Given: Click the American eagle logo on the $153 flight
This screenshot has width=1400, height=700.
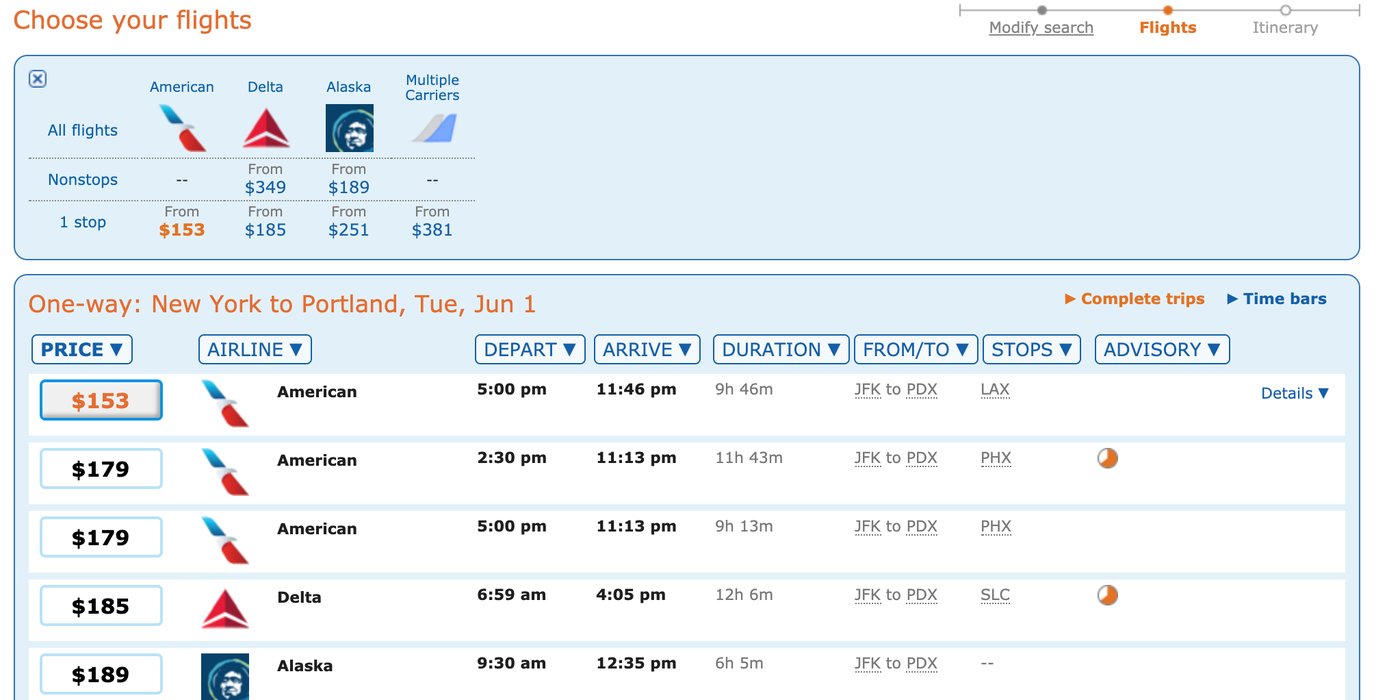Looking at the screenshot, I should pos(224,402).
